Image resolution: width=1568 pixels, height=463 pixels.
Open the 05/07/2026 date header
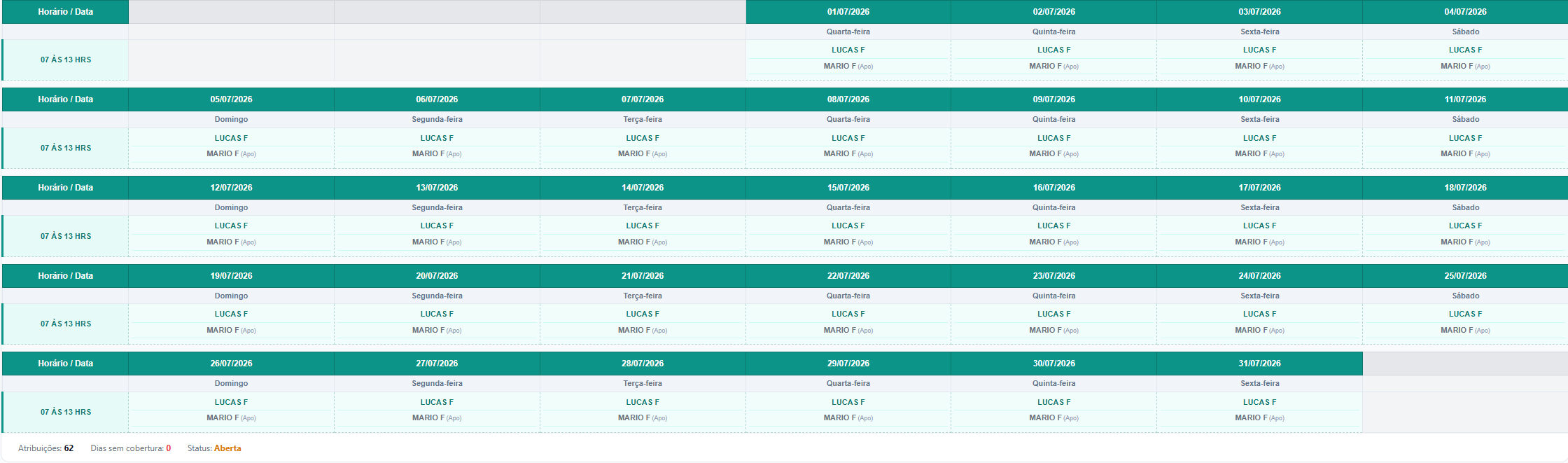tap(231, 99)
